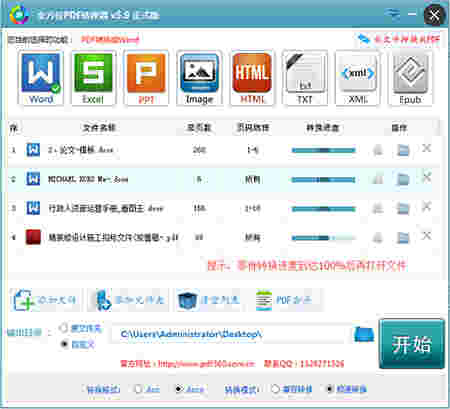
Task: Pick the Epub conversion icon
Action: click(410, 79)
